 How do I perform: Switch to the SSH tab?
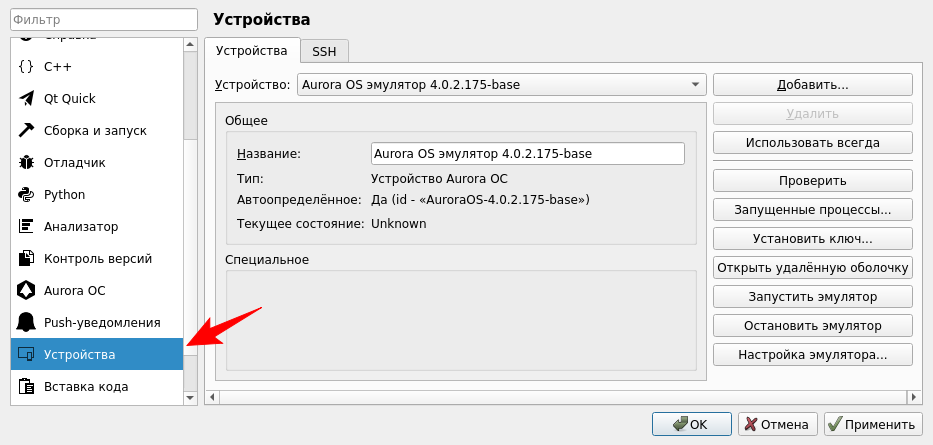coord(324,51)
